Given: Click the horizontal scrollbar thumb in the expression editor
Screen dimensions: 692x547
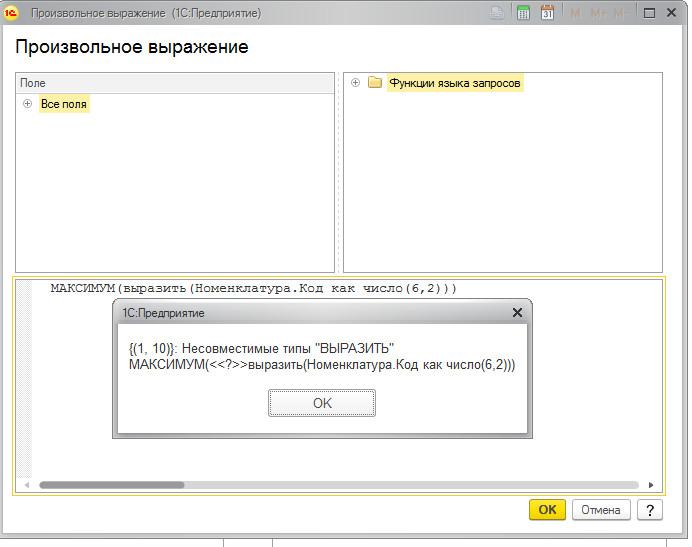Looking at the screenshot, I should [110, 484].
